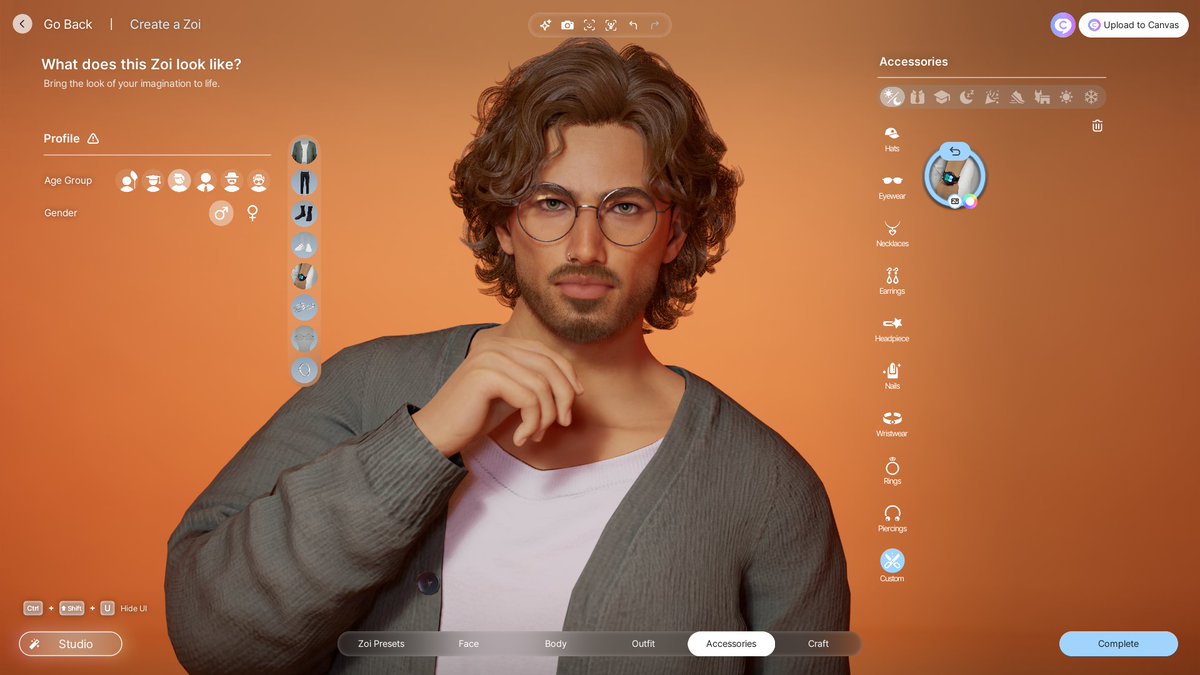Select the wristwatch thumbnail in outfit strip
The height and width of the screenshot is (675, 1200).
click(x=304, y=276)
